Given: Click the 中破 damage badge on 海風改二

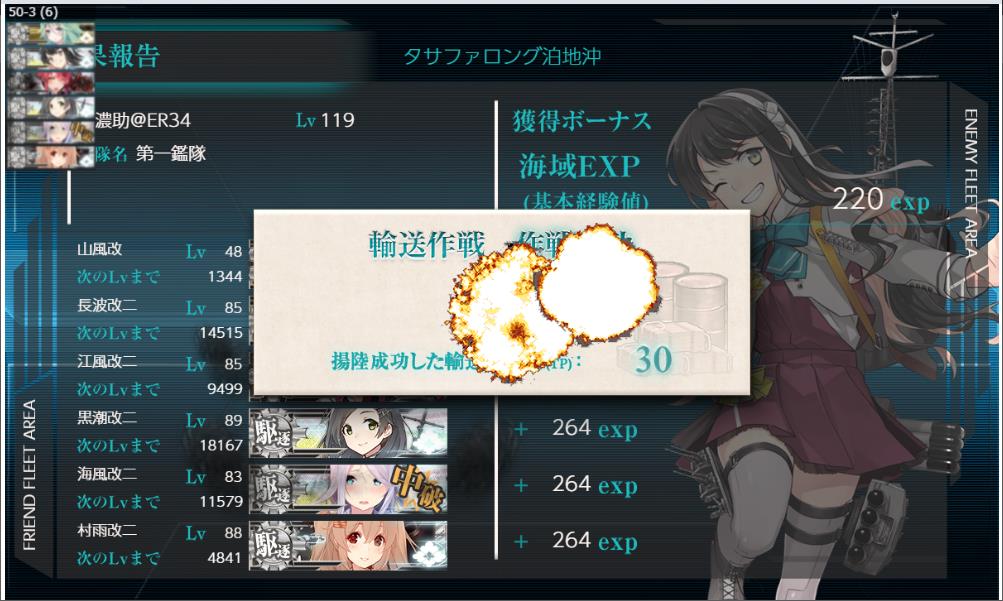Looking at the screenshot, I should [417, 488].
